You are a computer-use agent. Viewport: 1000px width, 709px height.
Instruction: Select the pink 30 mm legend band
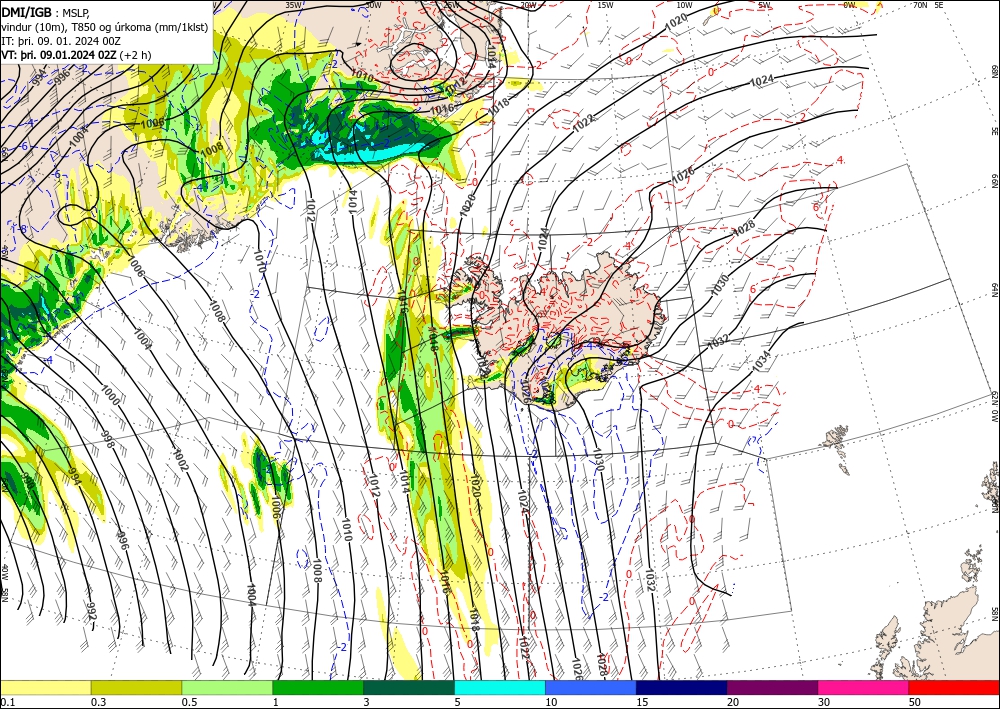(863, 687)
